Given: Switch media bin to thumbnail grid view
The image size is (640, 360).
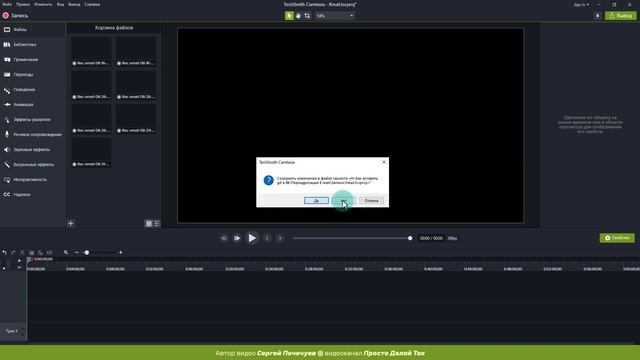Looking at the screenshot, I should click(149, 223).
